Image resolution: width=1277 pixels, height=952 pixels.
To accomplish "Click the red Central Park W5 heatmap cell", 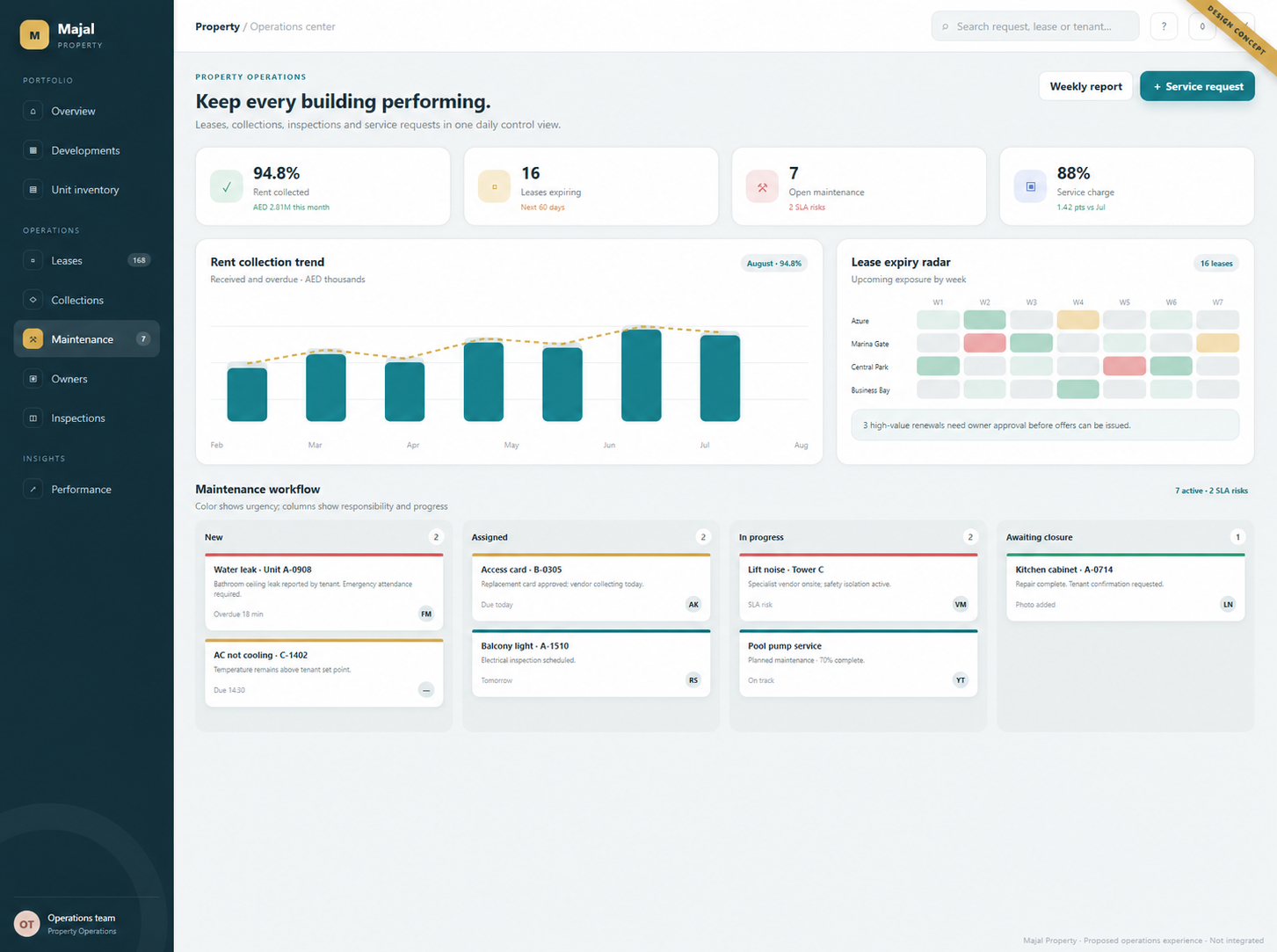I will [x=1124, y=366].
